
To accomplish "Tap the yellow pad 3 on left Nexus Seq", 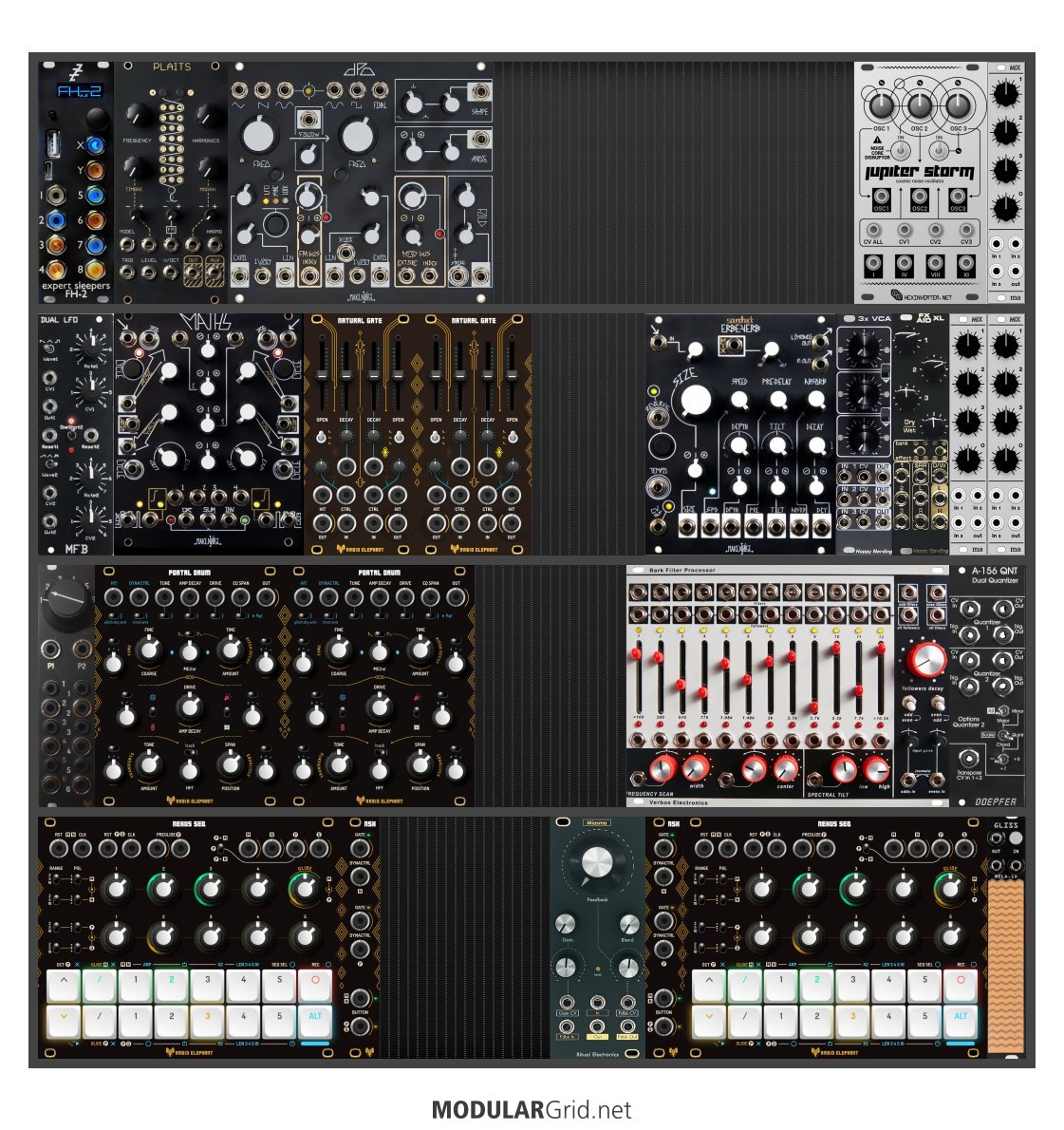I will click(208, 1021).
